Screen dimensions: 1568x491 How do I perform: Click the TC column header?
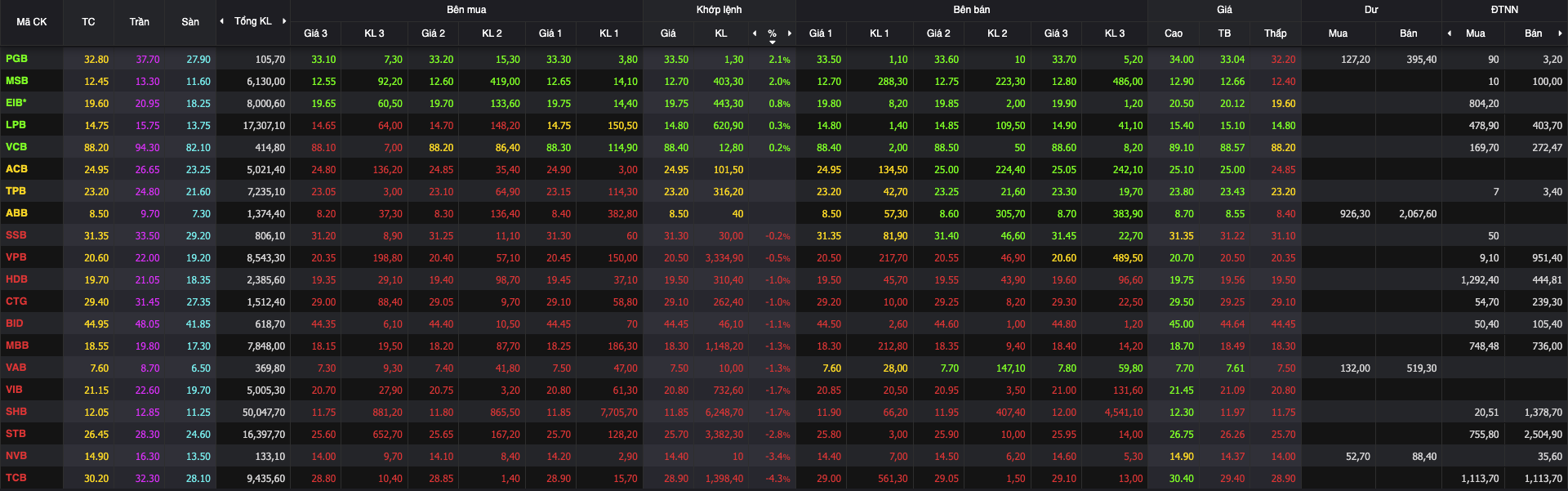point(88,22)
